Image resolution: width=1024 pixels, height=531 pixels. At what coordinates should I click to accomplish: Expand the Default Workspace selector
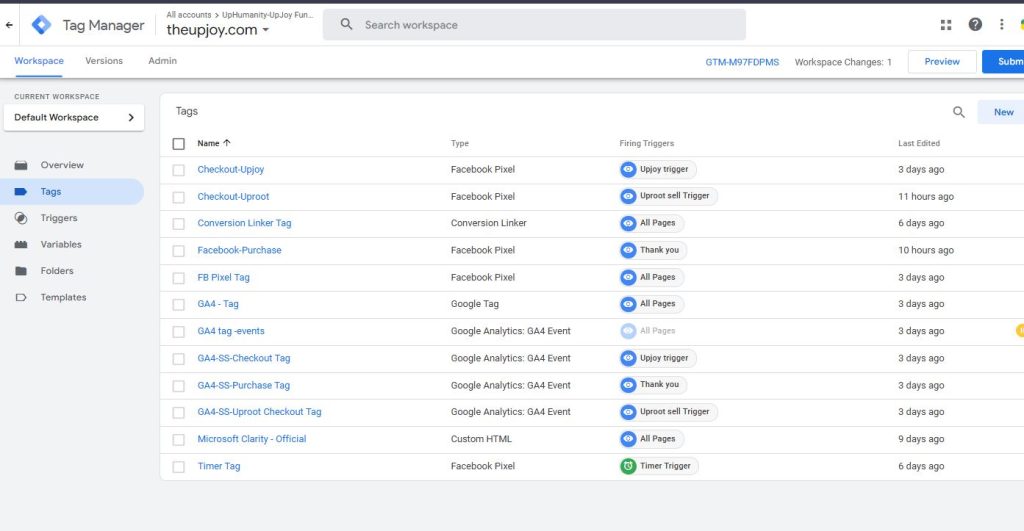(74, 118)
